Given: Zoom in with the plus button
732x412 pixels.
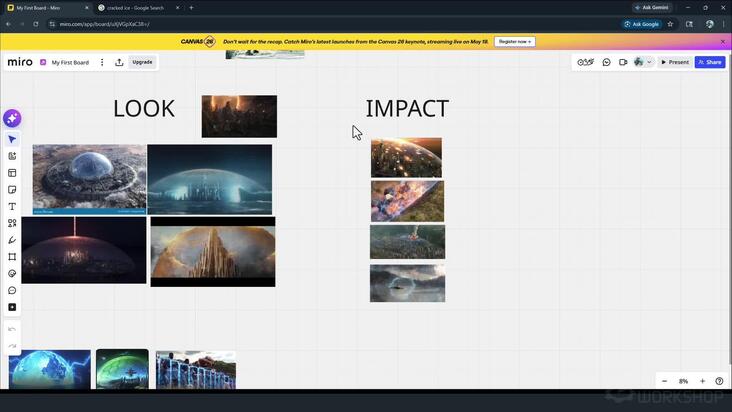Looking at the screenshot, I should (x=702, y=381).
